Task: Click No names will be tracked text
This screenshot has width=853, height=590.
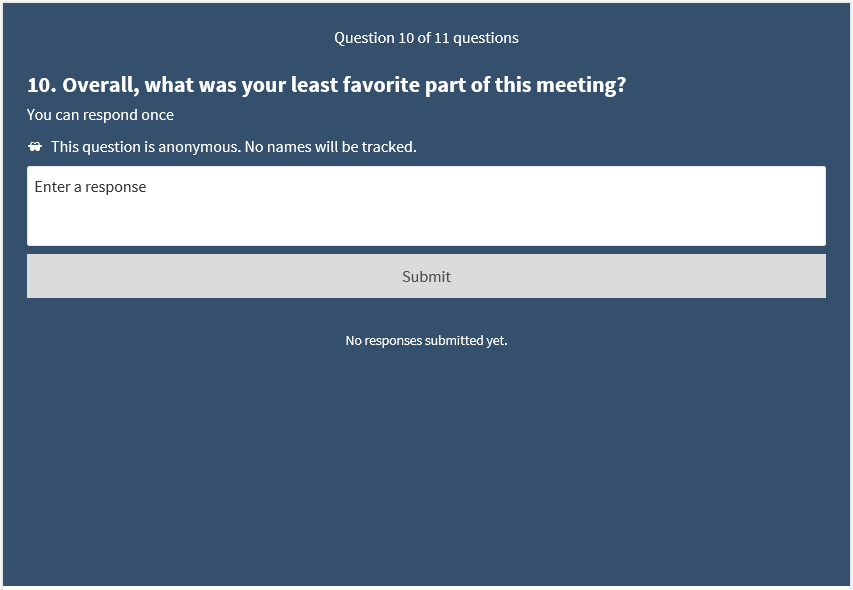Action: pyautogui.click(x=330, y=147)
